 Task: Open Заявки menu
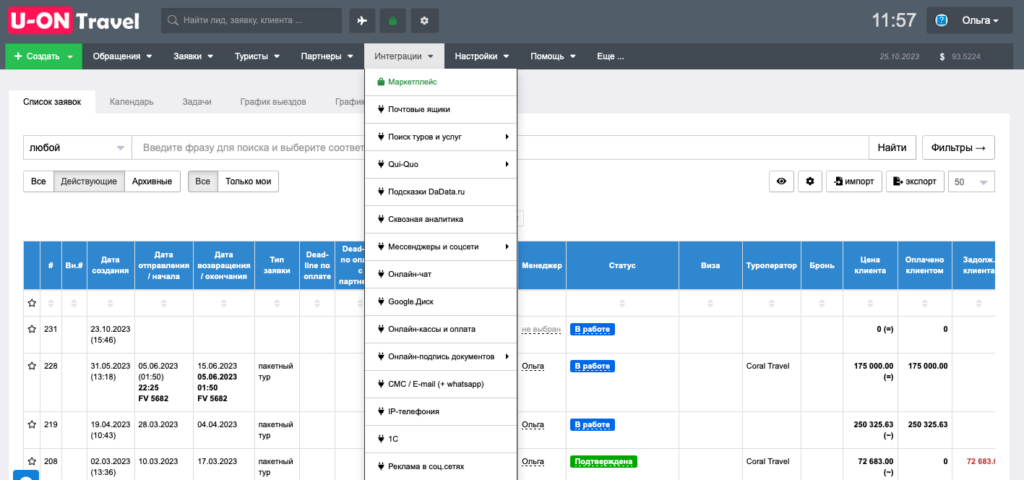click(x=193, y=56)
